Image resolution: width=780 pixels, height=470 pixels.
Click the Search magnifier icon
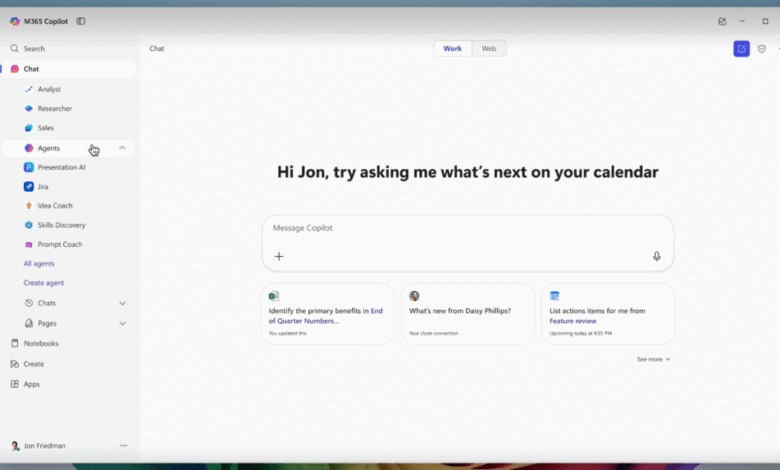(14, 48)
